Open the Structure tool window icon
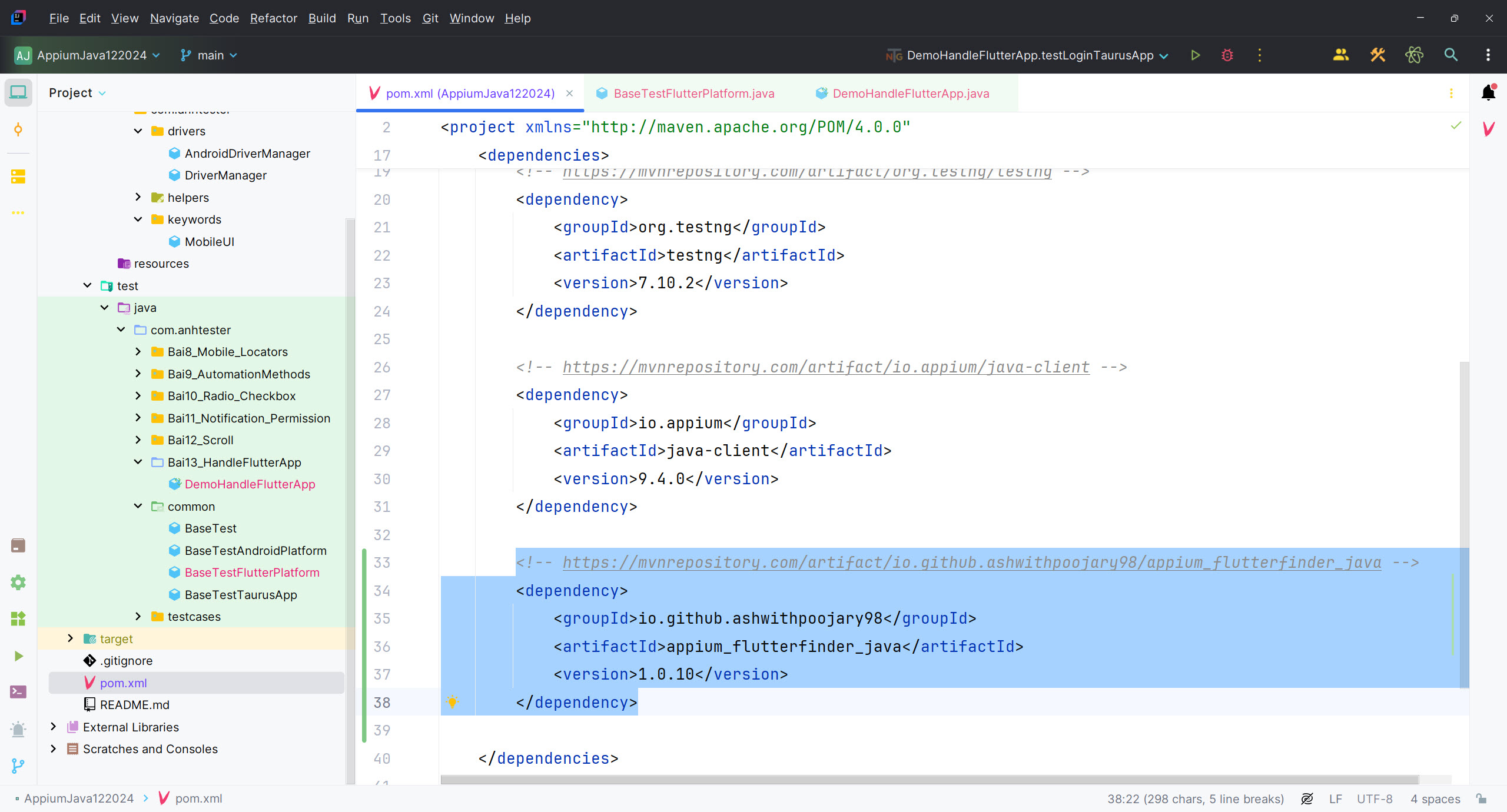This screenshot has height=812, width=1507. [18, 176]
